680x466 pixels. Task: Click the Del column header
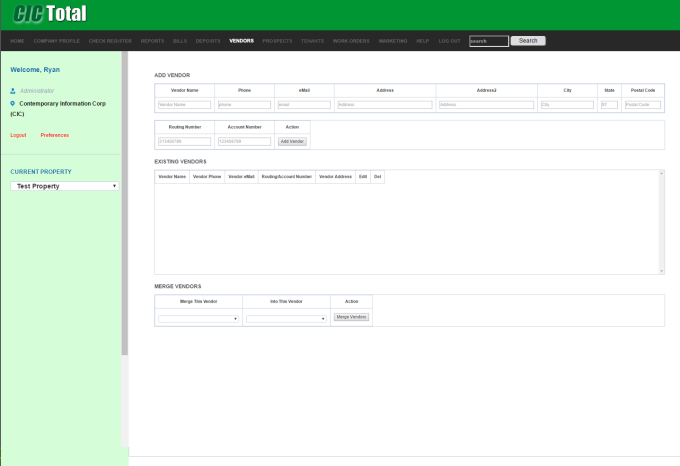pyautogui.click(x=377, y=177)
